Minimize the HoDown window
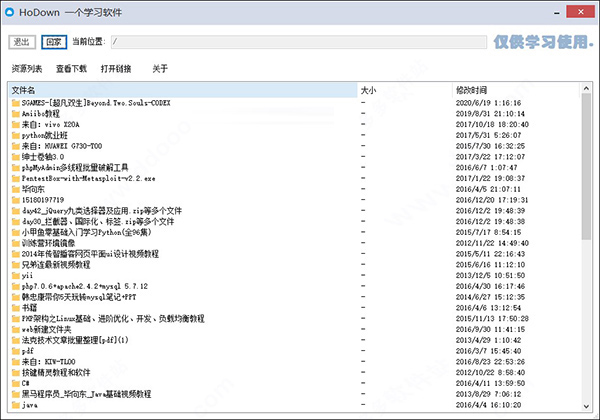 (557, 13)
